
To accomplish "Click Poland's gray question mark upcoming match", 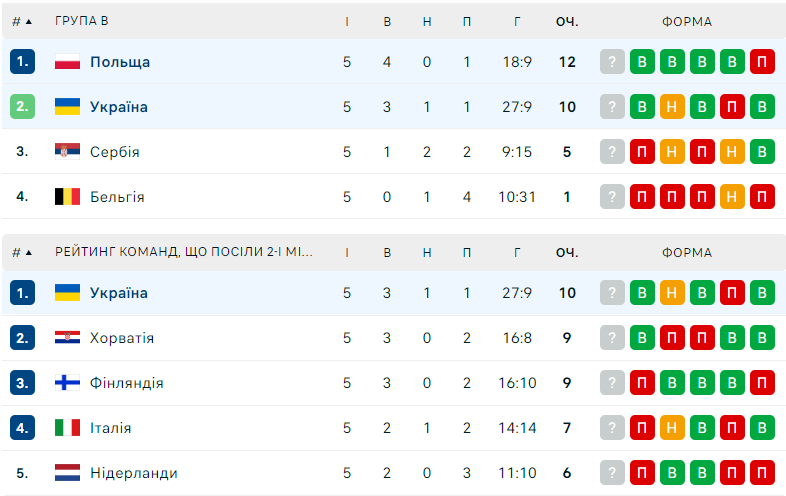I will [613, 62].
